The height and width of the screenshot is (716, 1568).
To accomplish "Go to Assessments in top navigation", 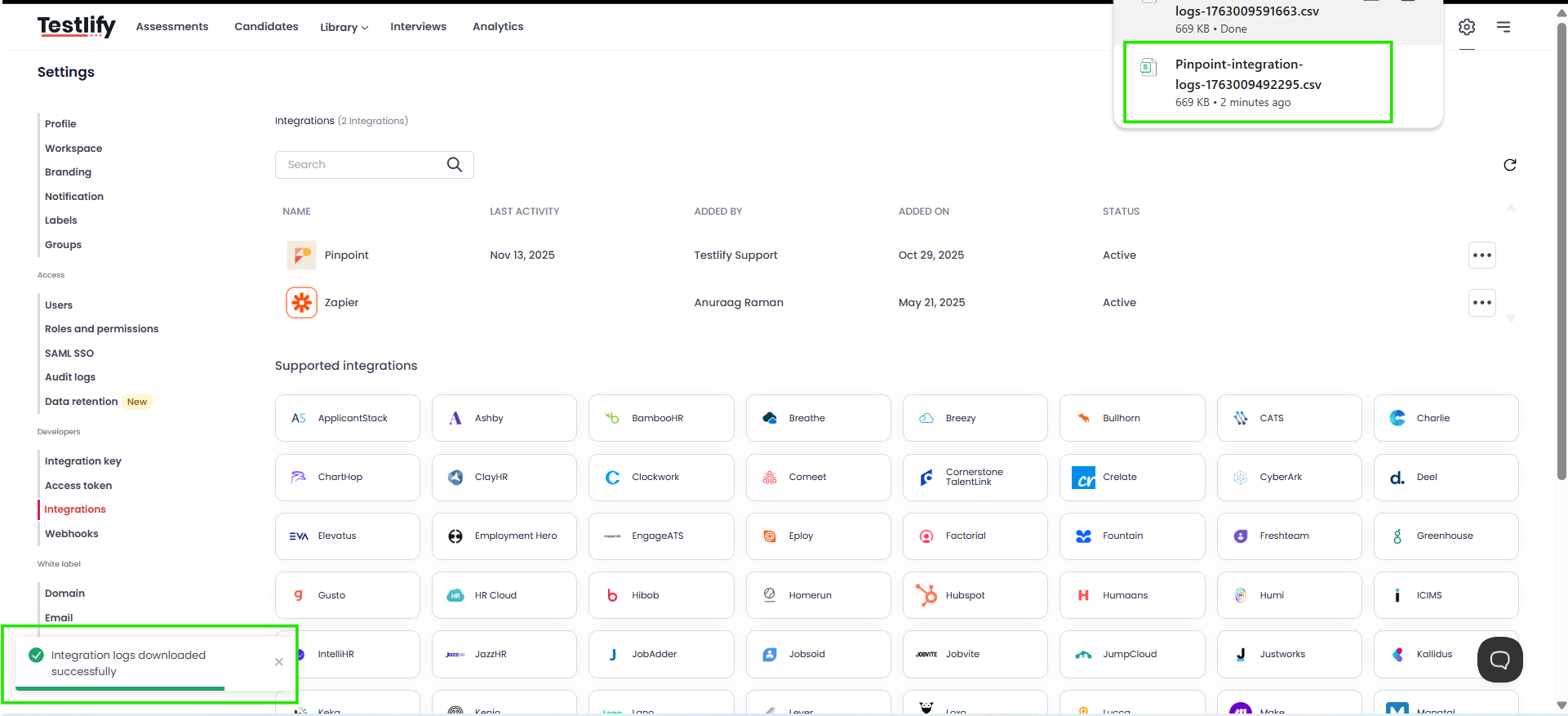I will [172, 27].
